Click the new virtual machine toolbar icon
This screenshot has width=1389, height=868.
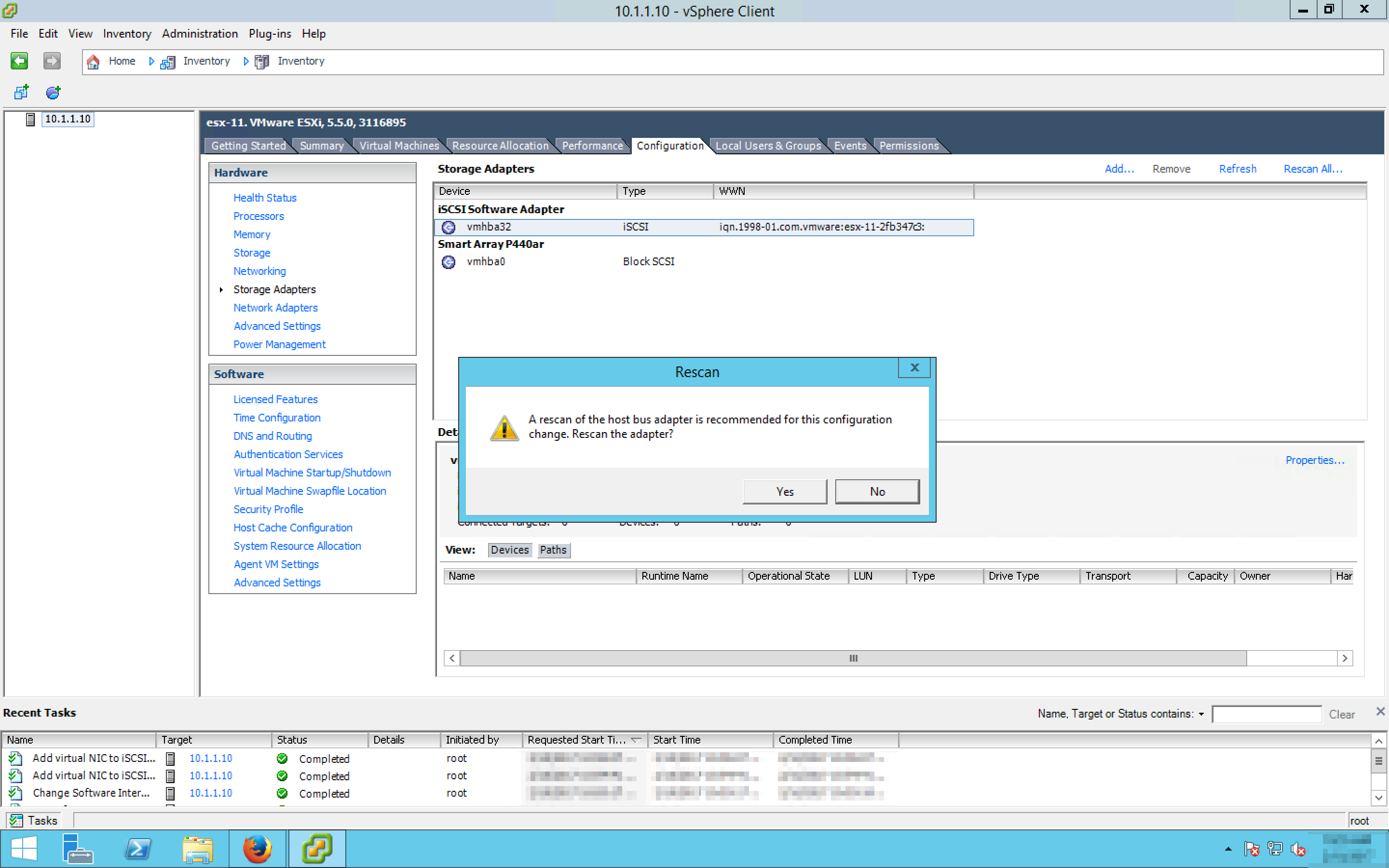(x=21, y=92)
